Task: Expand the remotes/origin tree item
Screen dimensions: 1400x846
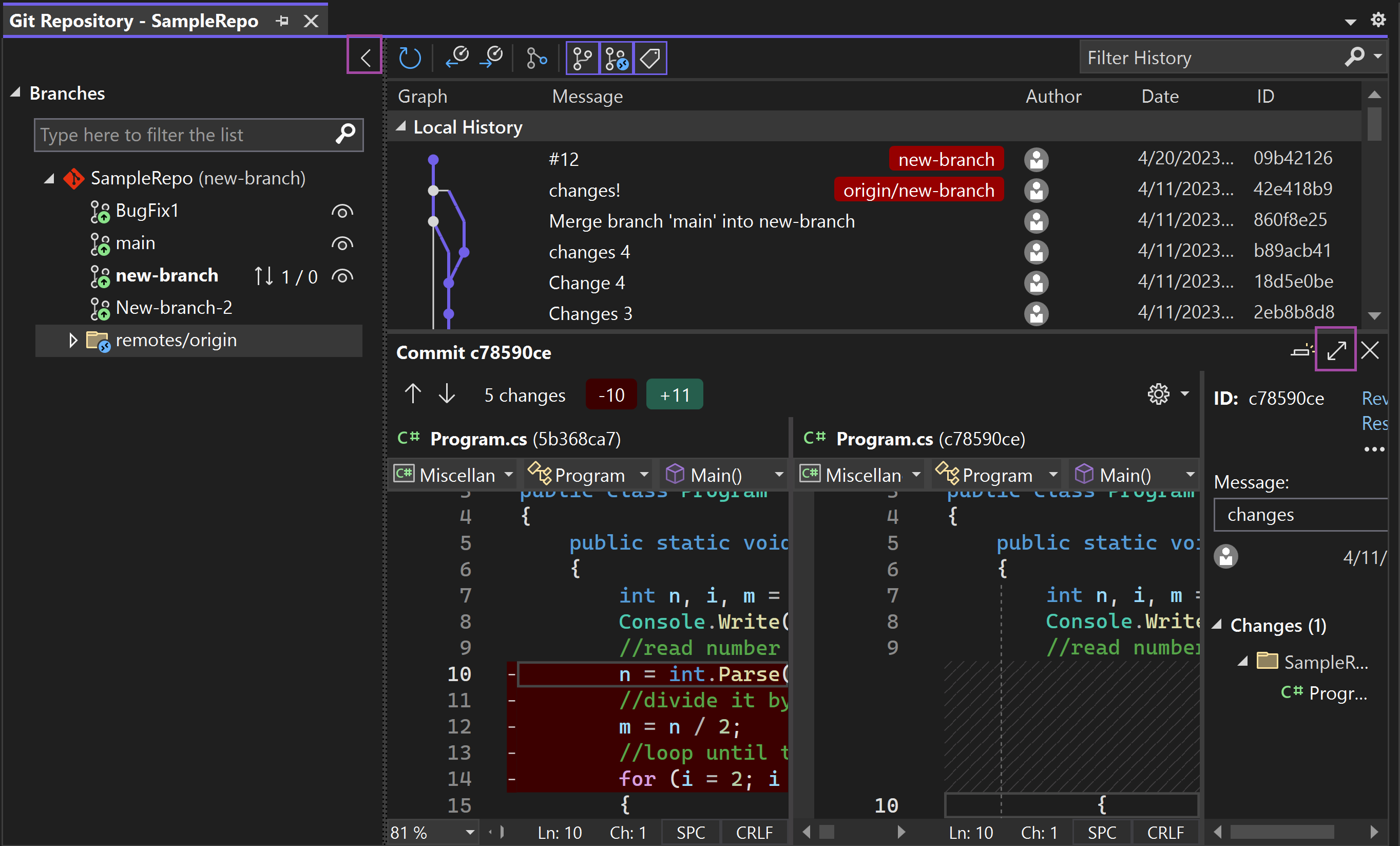Action: coord(71,340)
